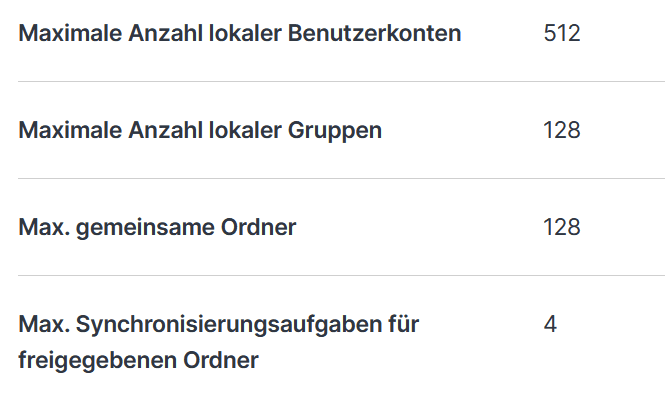Image resolution: width=665 pixels, height=400 pixels.
Task: Click the 'freigegebenen Ordner' second text line
Action: 139,361
